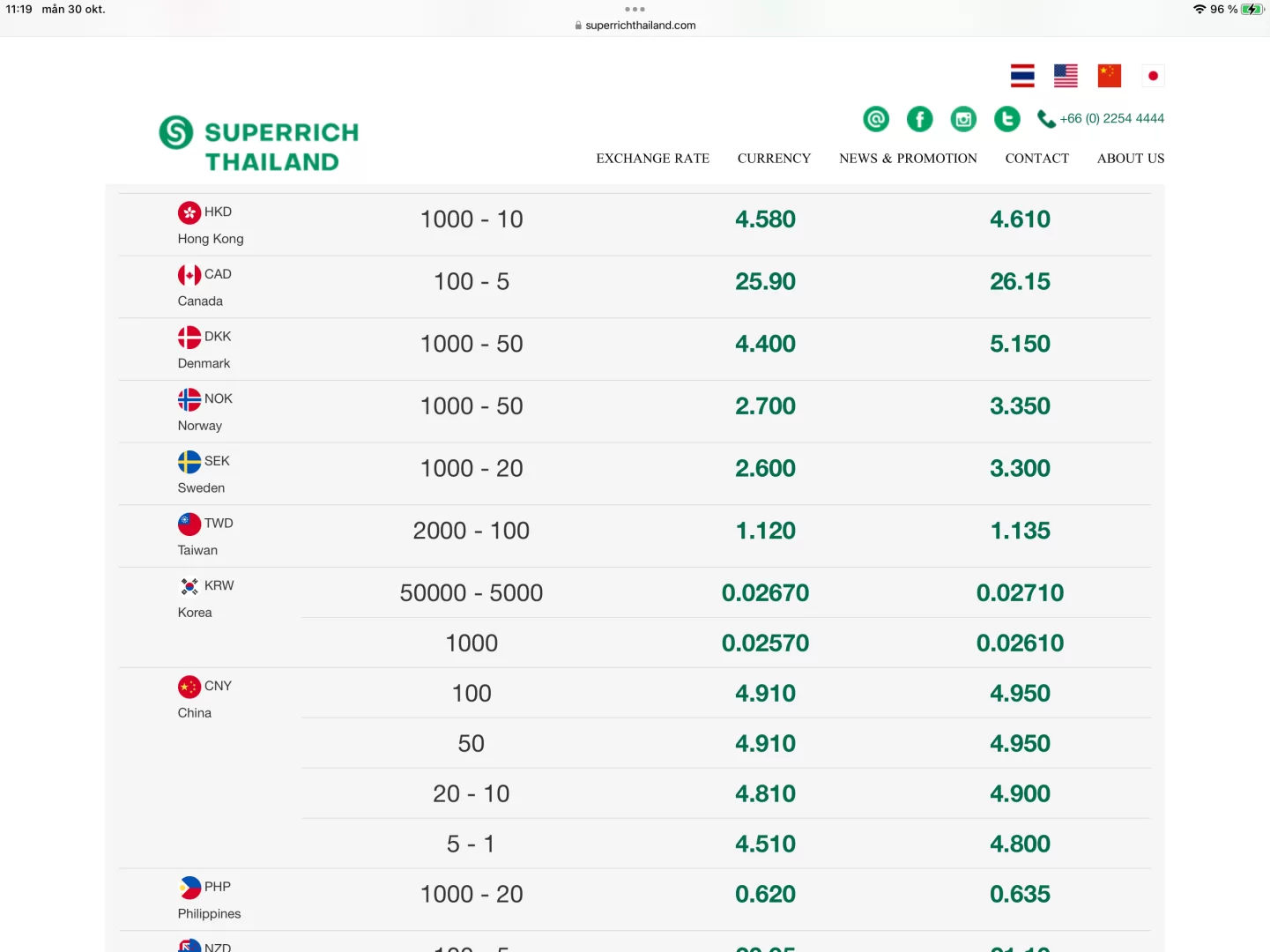
Task: Click the Hong Kong HKD flag icon
Action: tap(189, 212)
